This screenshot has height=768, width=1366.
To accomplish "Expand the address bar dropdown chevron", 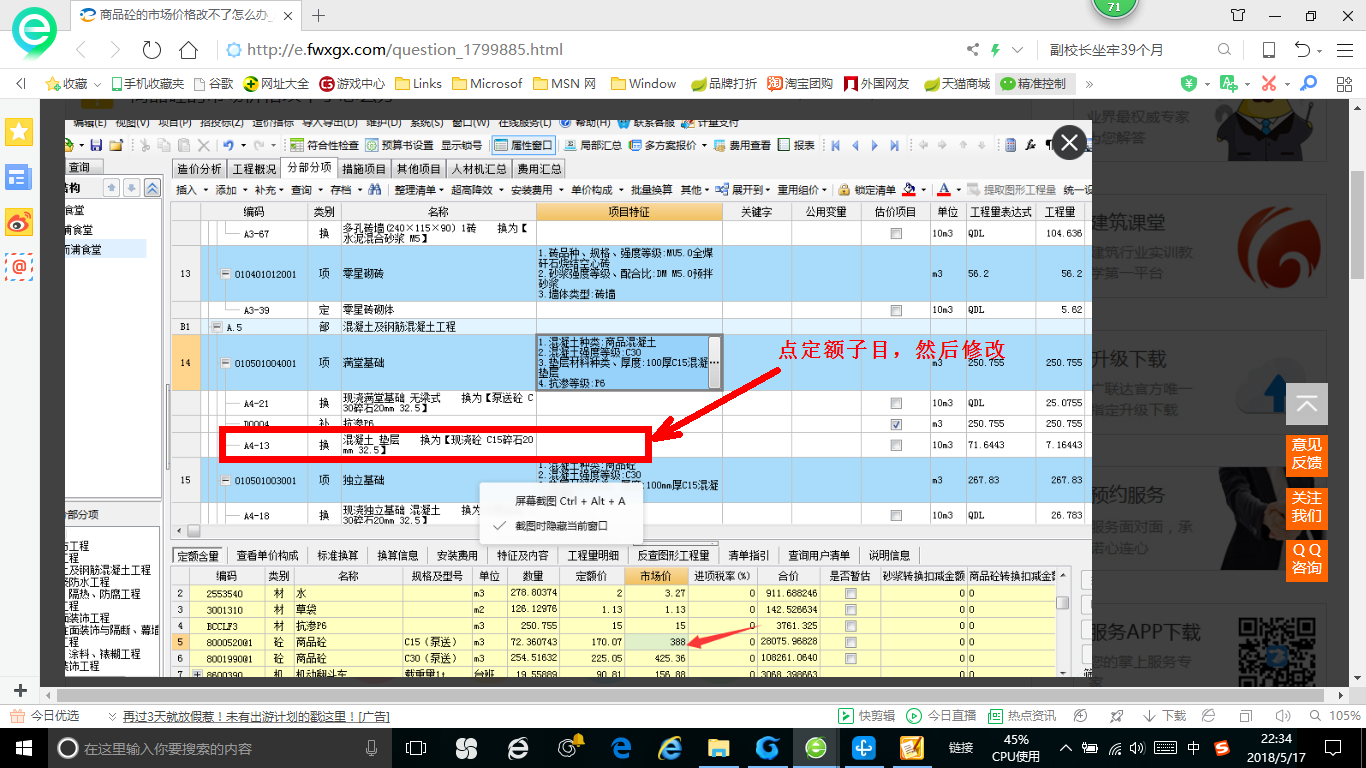I will point(1018,50).
